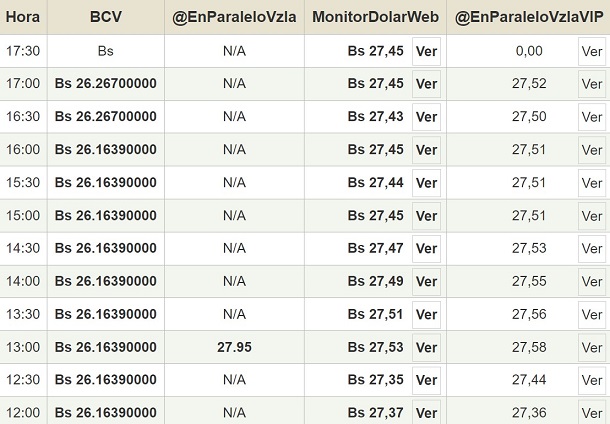Click MonitorDolarWeb Ver in 13:30 row
Screen dimensions: 610x424
[x=426, y=315]
